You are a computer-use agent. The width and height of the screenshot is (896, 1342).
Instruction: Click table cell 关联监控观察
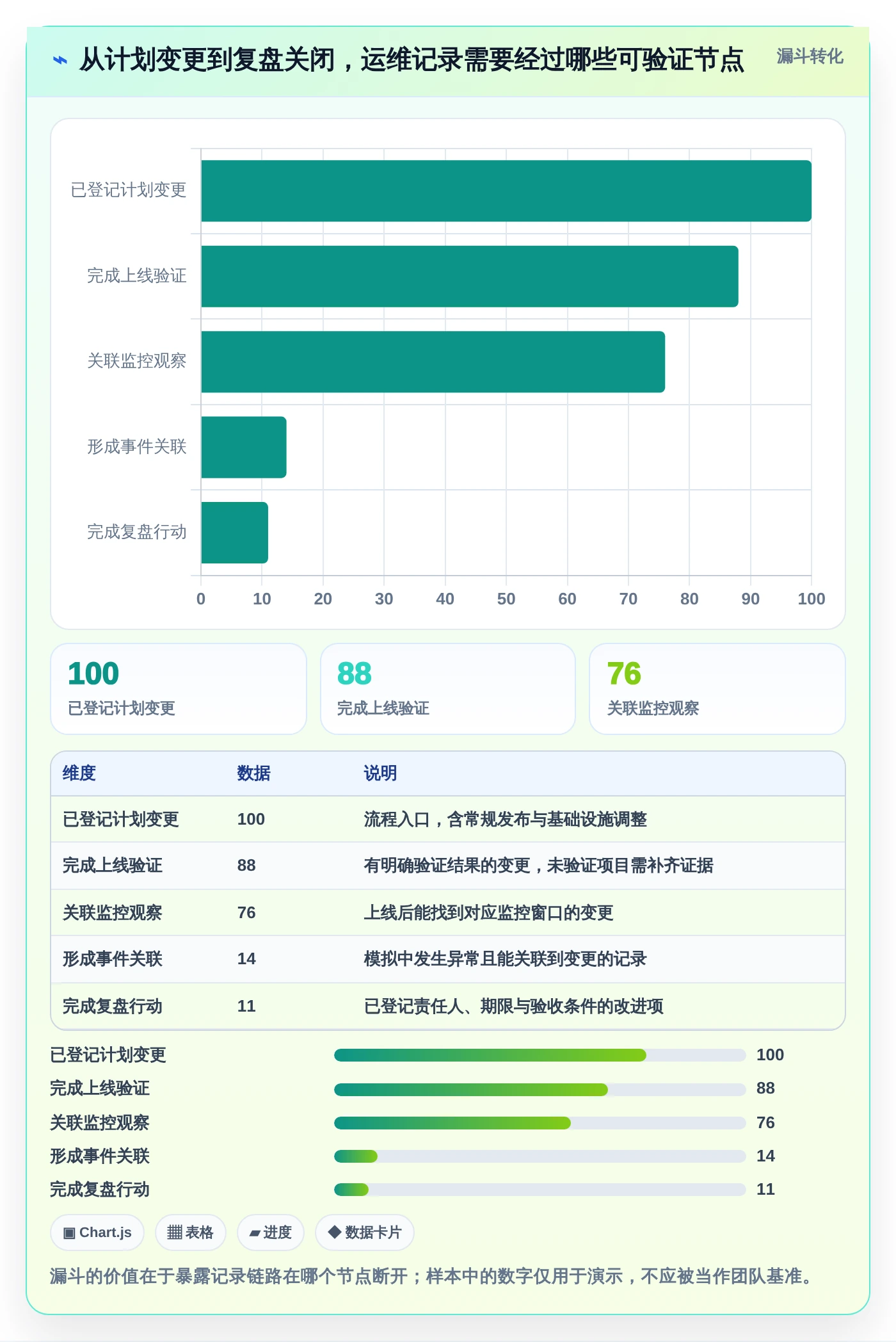(x=113, y=913)
